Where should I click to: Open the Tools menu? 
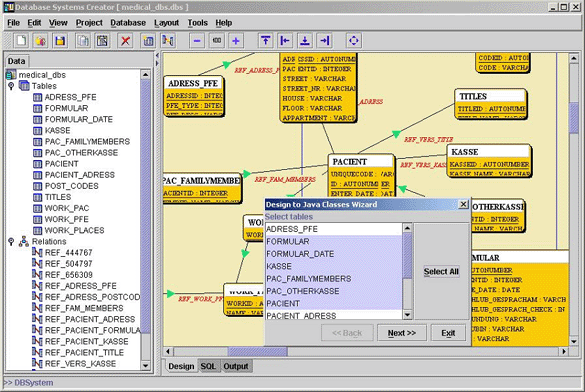pos(197,23)
